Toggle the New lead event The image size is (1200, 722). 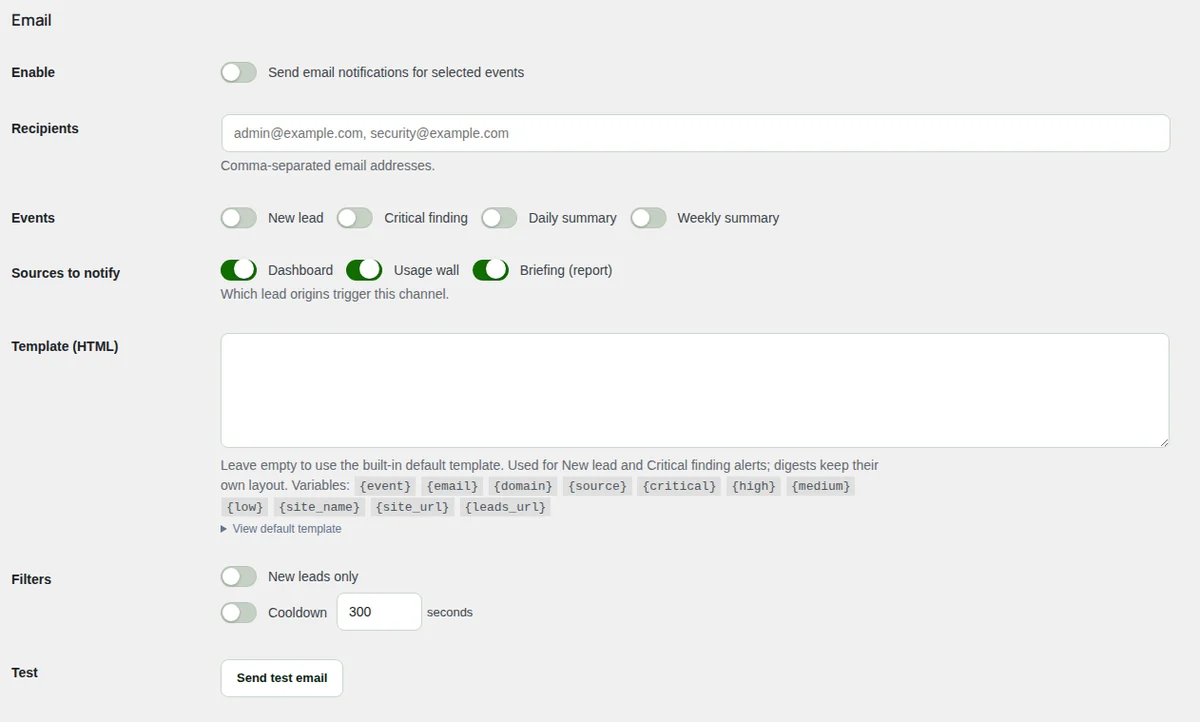point(239,217)
